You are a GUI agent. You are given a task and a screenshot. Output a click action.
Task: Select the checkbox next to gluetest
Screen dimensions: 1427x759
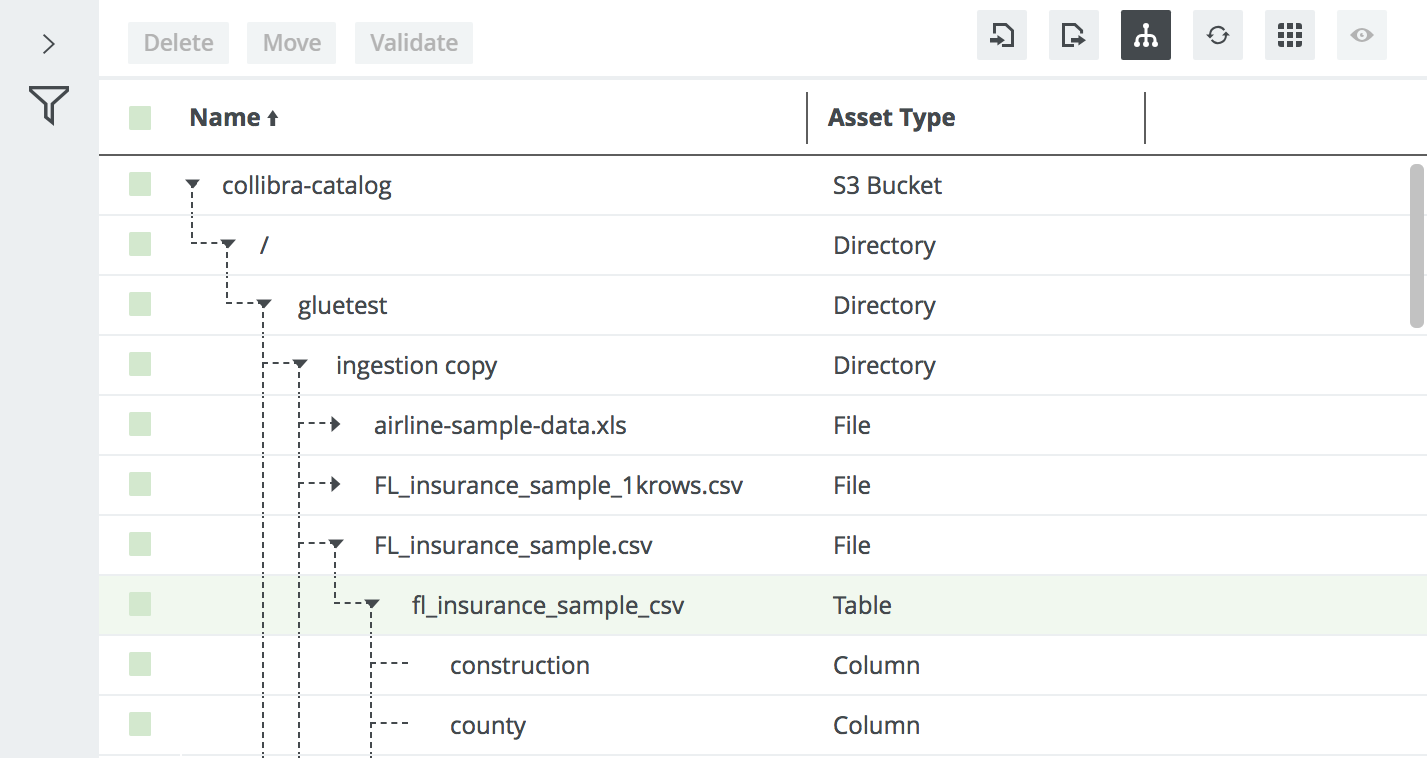tap(140, 305)
